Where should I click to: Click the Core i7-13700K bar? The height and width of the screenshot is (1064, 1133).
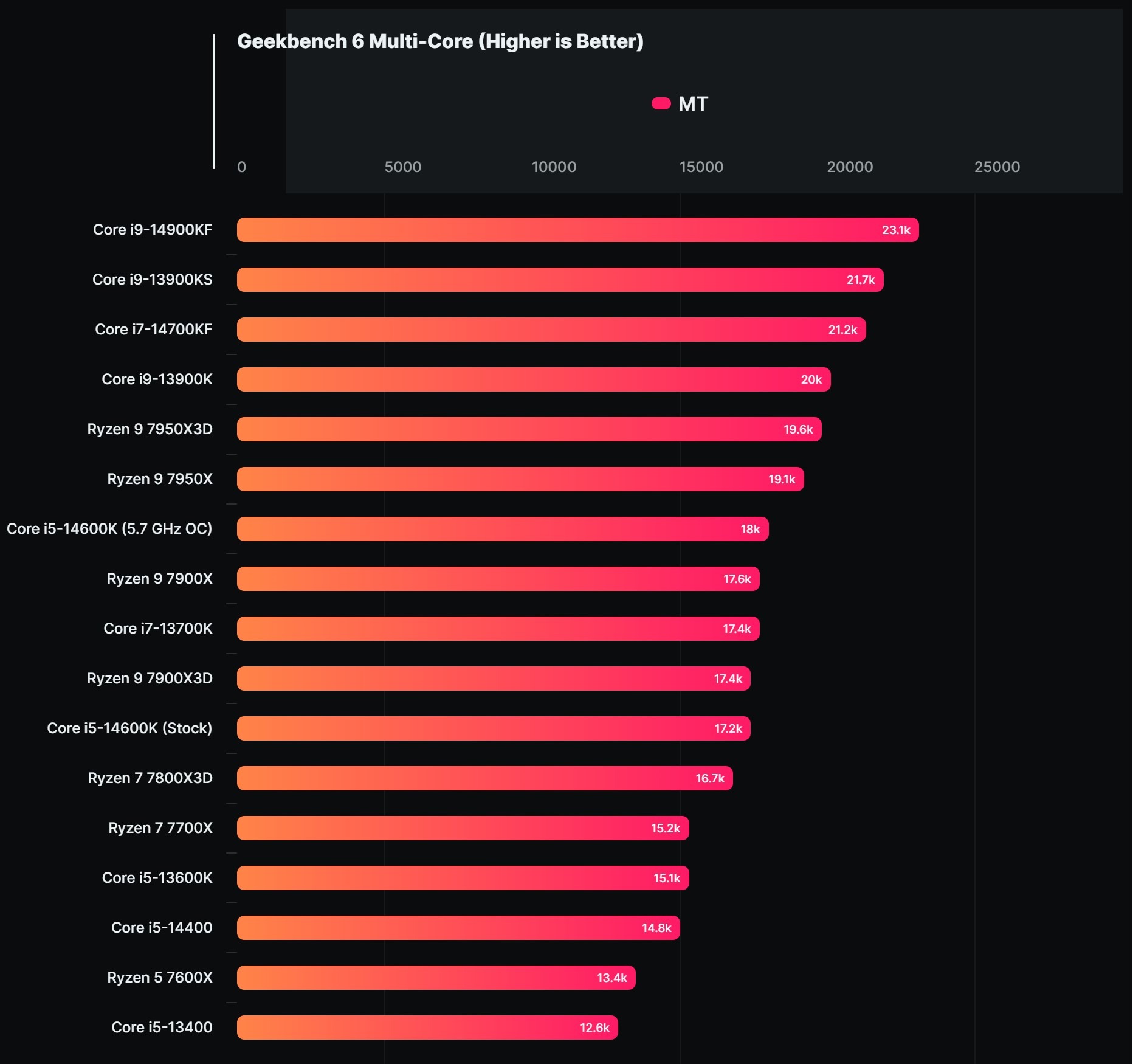click(x=498, y=629)
